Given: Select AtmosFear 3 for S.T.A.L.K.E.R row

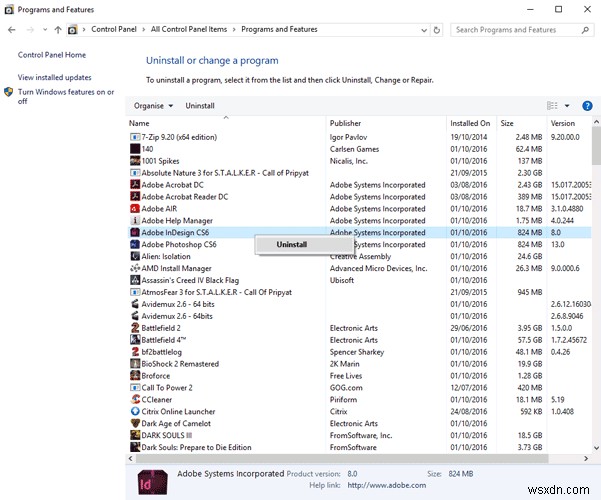Looking at the screenshot, I should (x=360, y=292).
